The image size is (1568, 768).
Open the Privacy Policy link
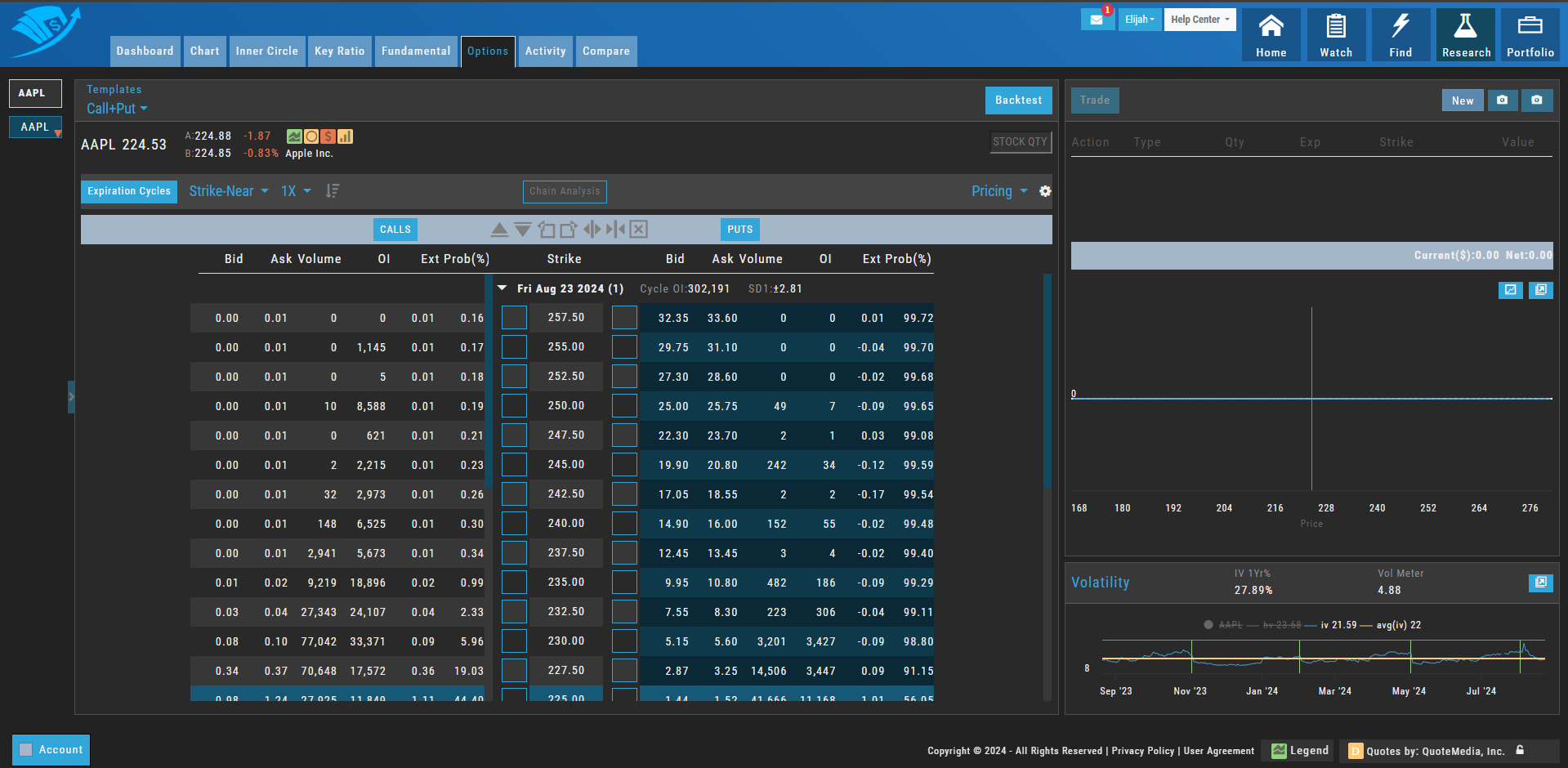(x=1143, y=751)
